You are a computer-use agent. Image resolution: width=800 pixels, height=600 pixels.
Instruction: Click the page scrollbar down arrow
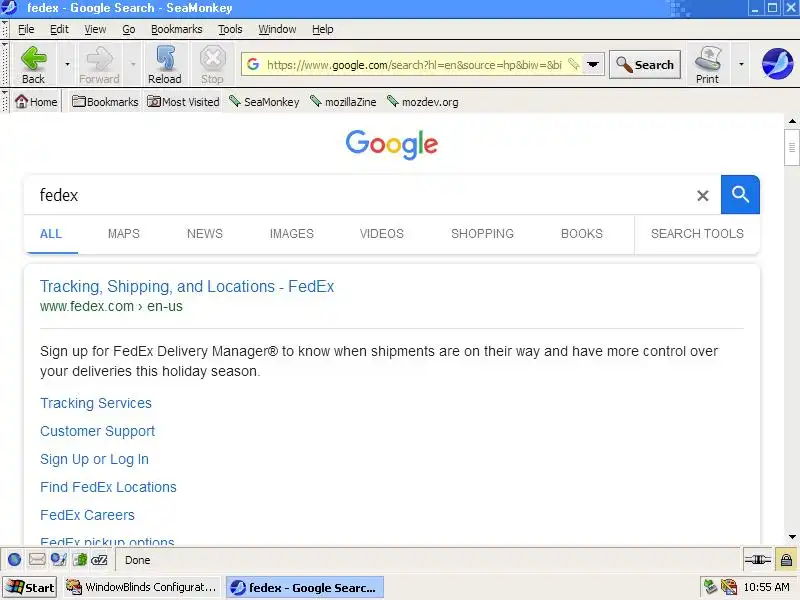coord(792,537)
